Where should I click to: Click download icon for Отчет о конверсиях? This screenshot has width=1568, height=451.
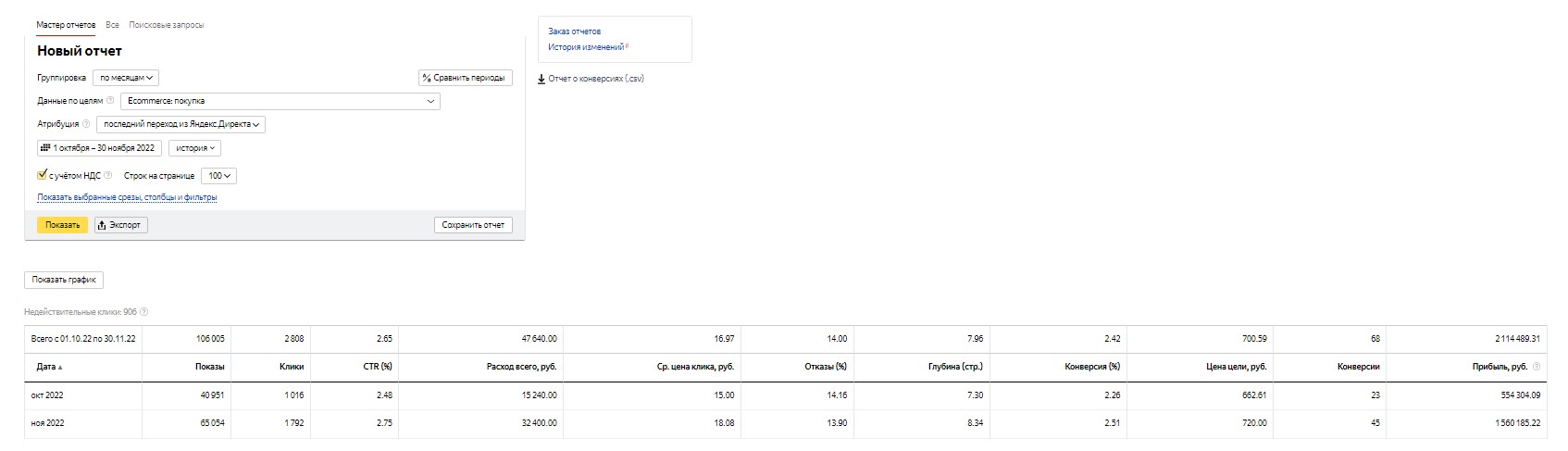[x=541, y=79]
